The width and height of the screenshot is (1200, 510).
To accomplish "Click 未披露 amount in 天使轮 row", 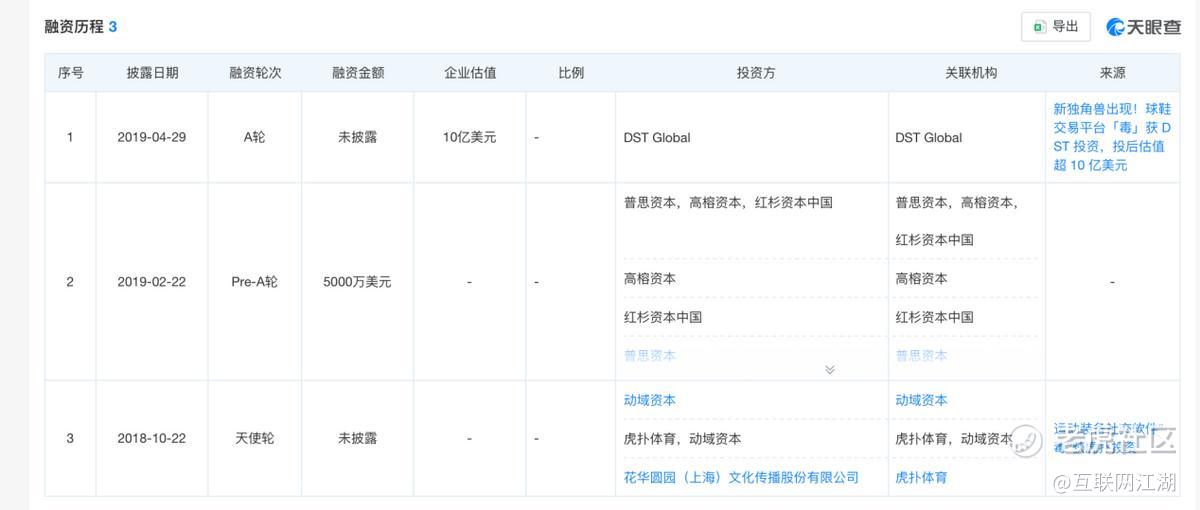I will pos(358,438).
